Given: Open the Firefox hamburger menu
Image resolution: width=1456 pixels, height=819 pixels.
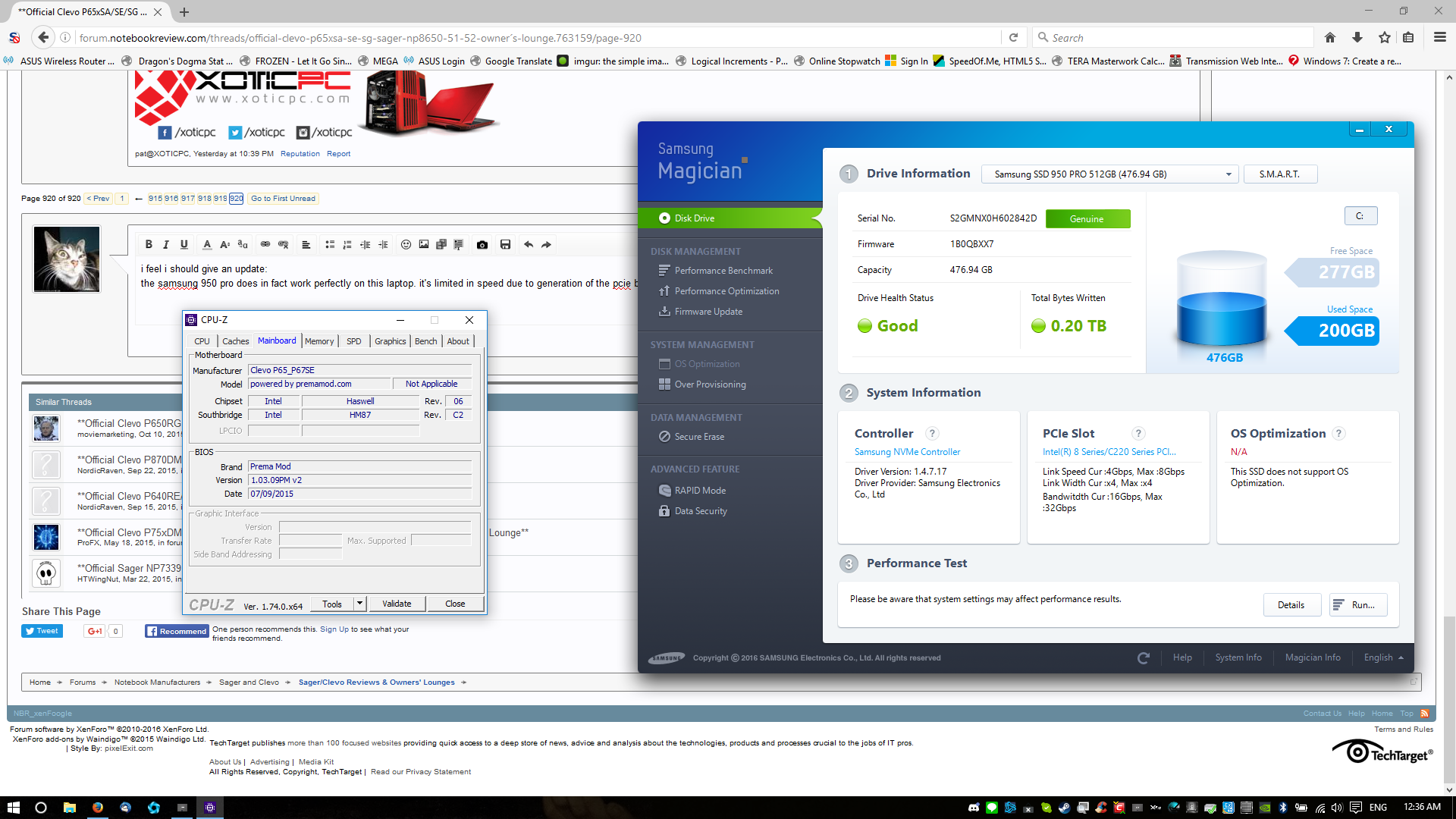Looking at the screenshot, I should 1439,37.
